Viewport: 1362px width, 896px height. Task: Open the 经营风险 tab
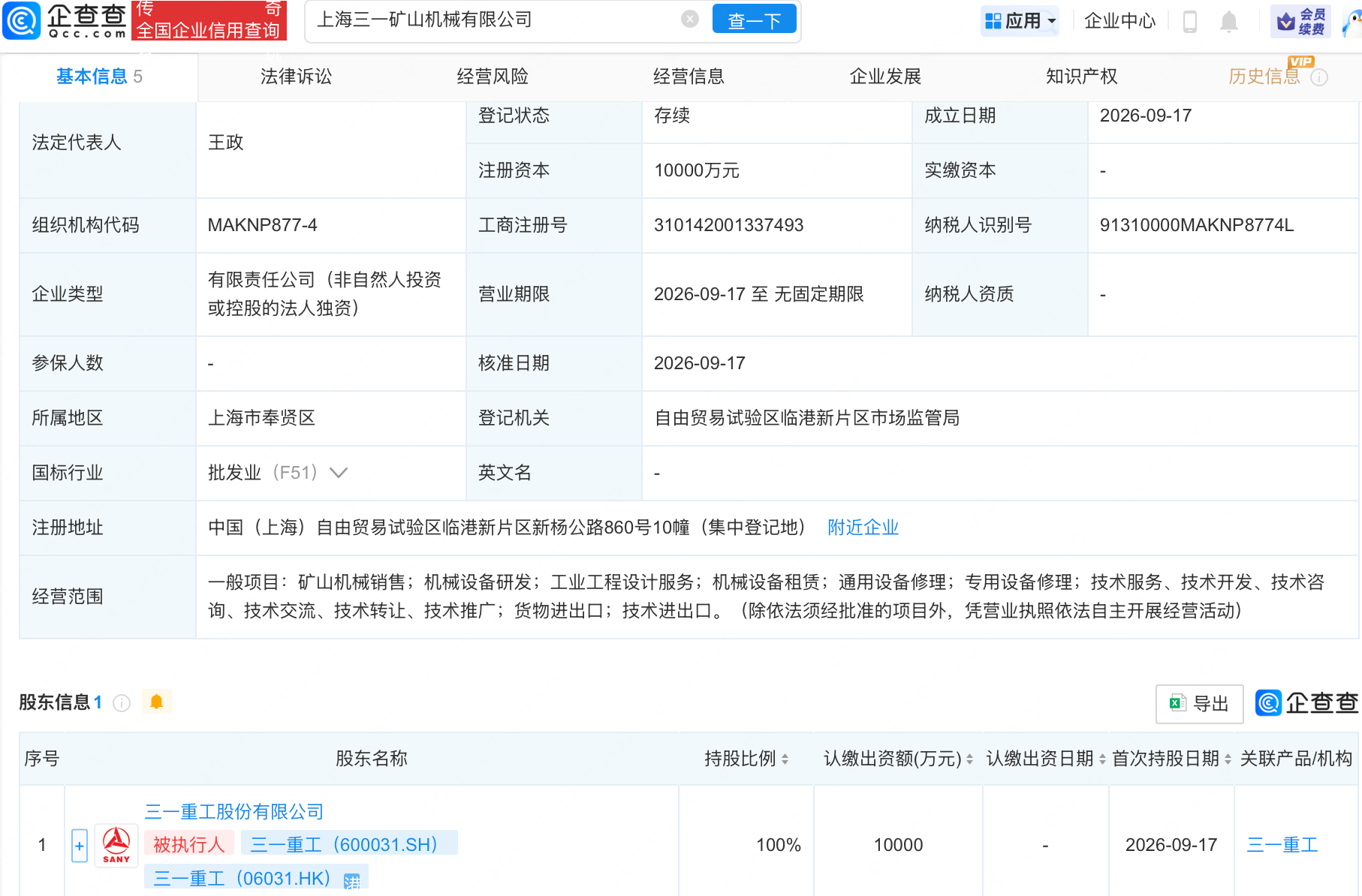pos(493,77)
